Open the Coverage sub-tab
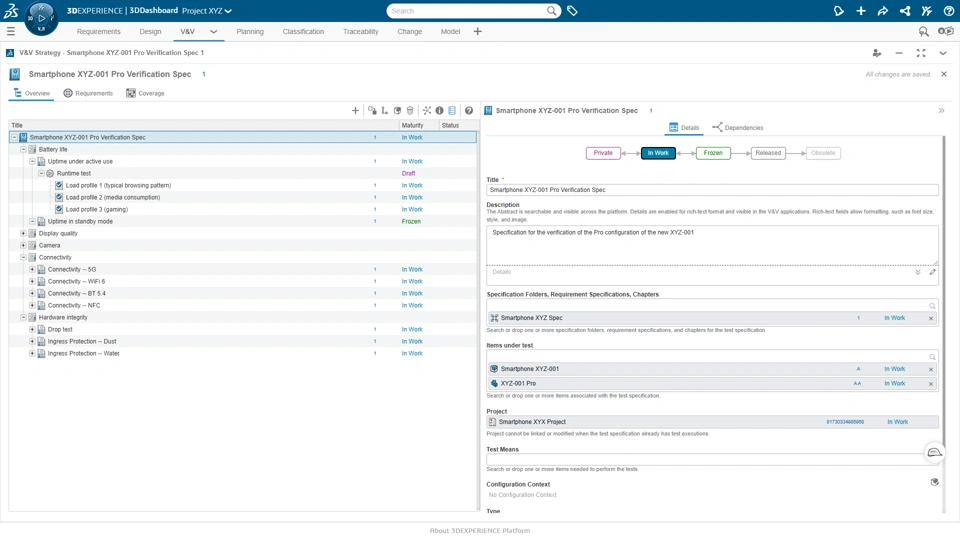This screenshot has width=960, height=540. coord(145,93)
